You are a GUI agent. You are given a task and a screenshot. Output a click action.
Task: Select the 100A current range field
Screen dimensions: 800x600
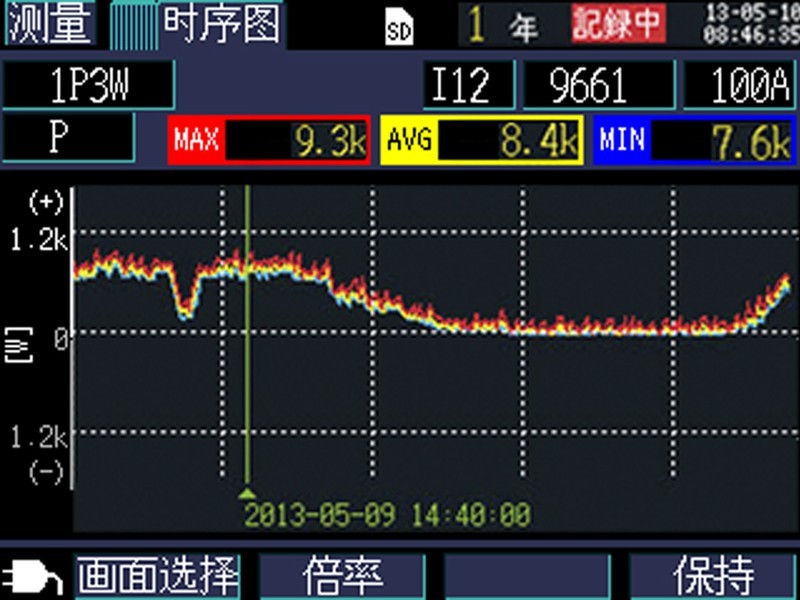pos(738,87)
